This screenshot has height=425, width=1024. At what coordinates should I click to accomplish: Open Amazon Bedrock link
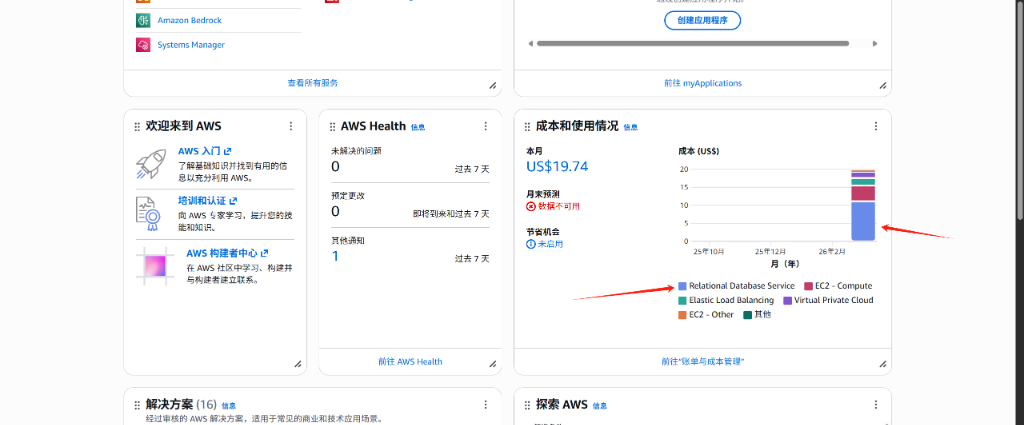point(189,20)
